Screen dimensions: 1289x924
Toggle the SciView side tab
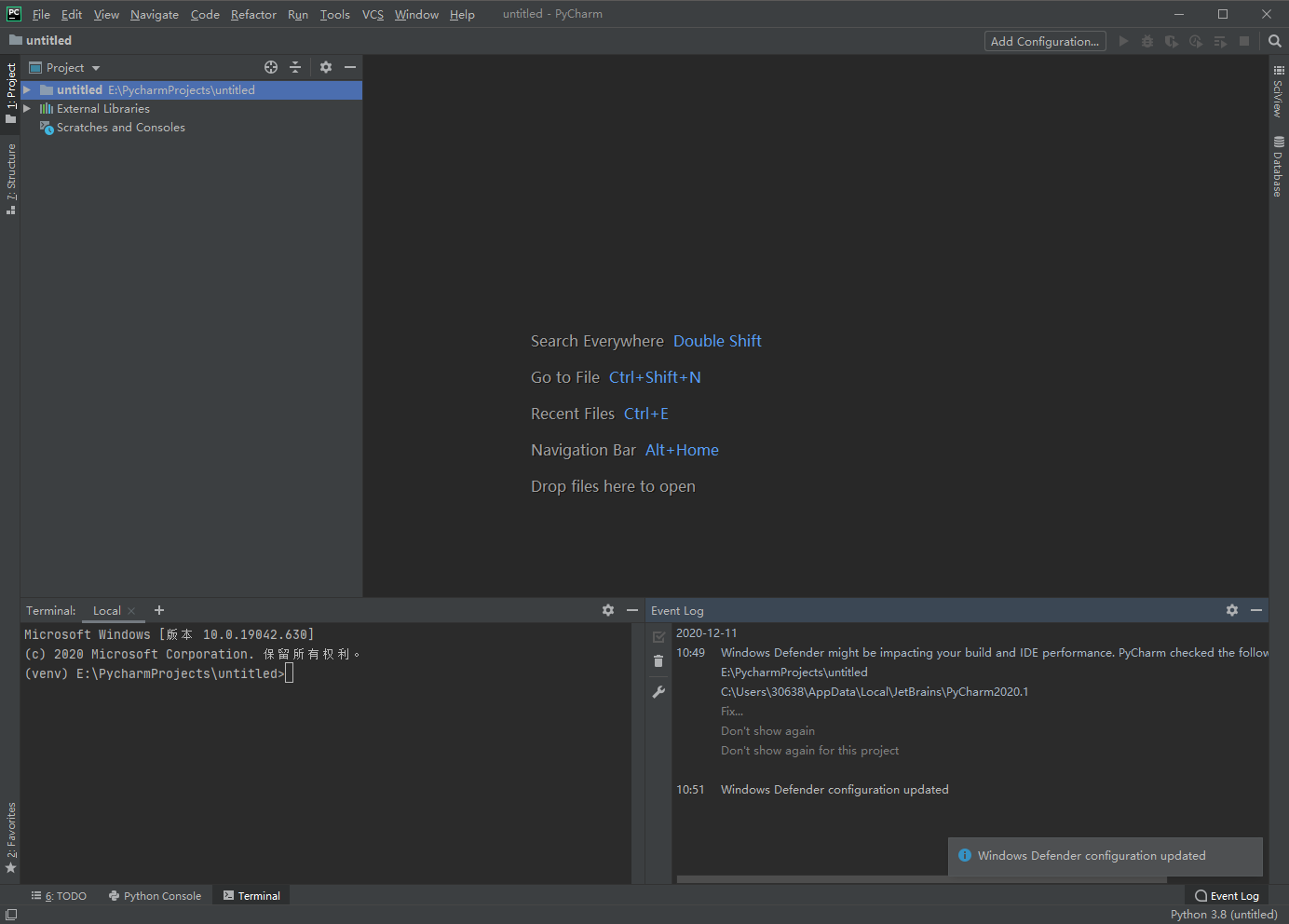pyautogui.click(x=1279, y=91)
